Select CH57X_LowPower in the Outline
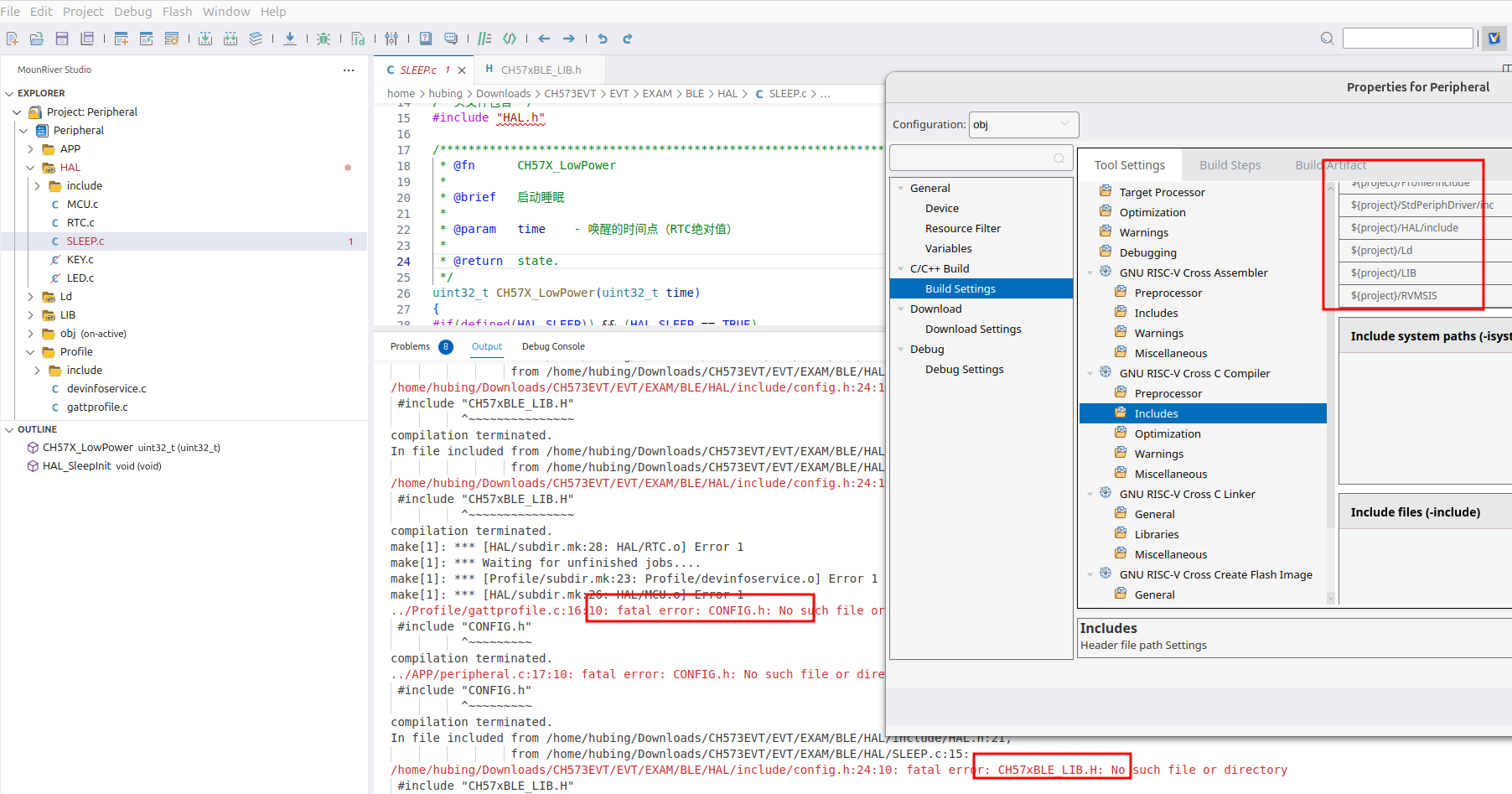This screenshot has width=1512, height=794. click(x=87, y=448)
